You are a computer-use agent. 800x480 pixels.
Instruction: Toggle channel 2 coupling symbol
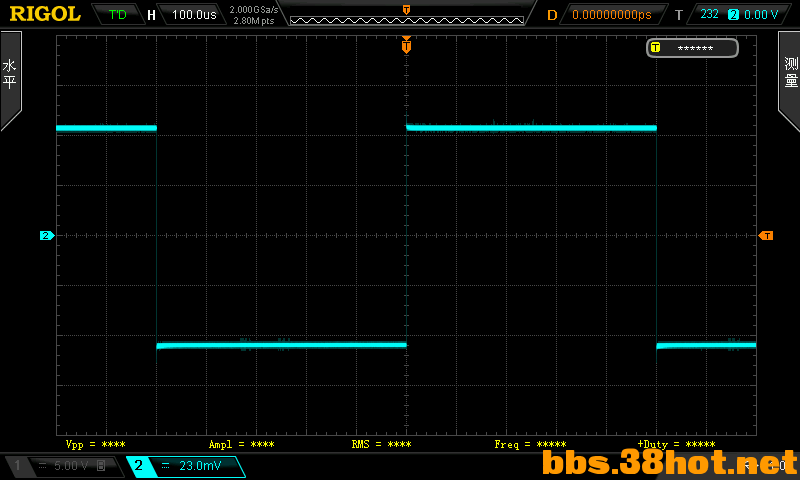(x=165, y=465)
